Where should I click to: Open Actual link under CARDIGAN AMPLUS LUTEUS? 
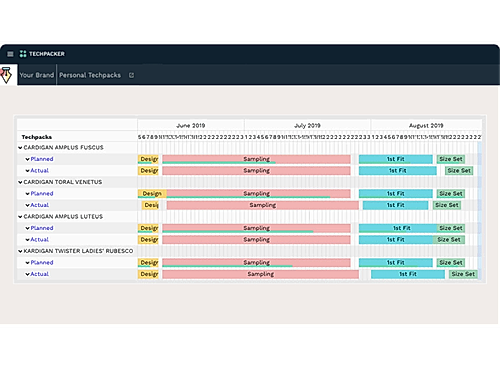click(x=40, y=240)
